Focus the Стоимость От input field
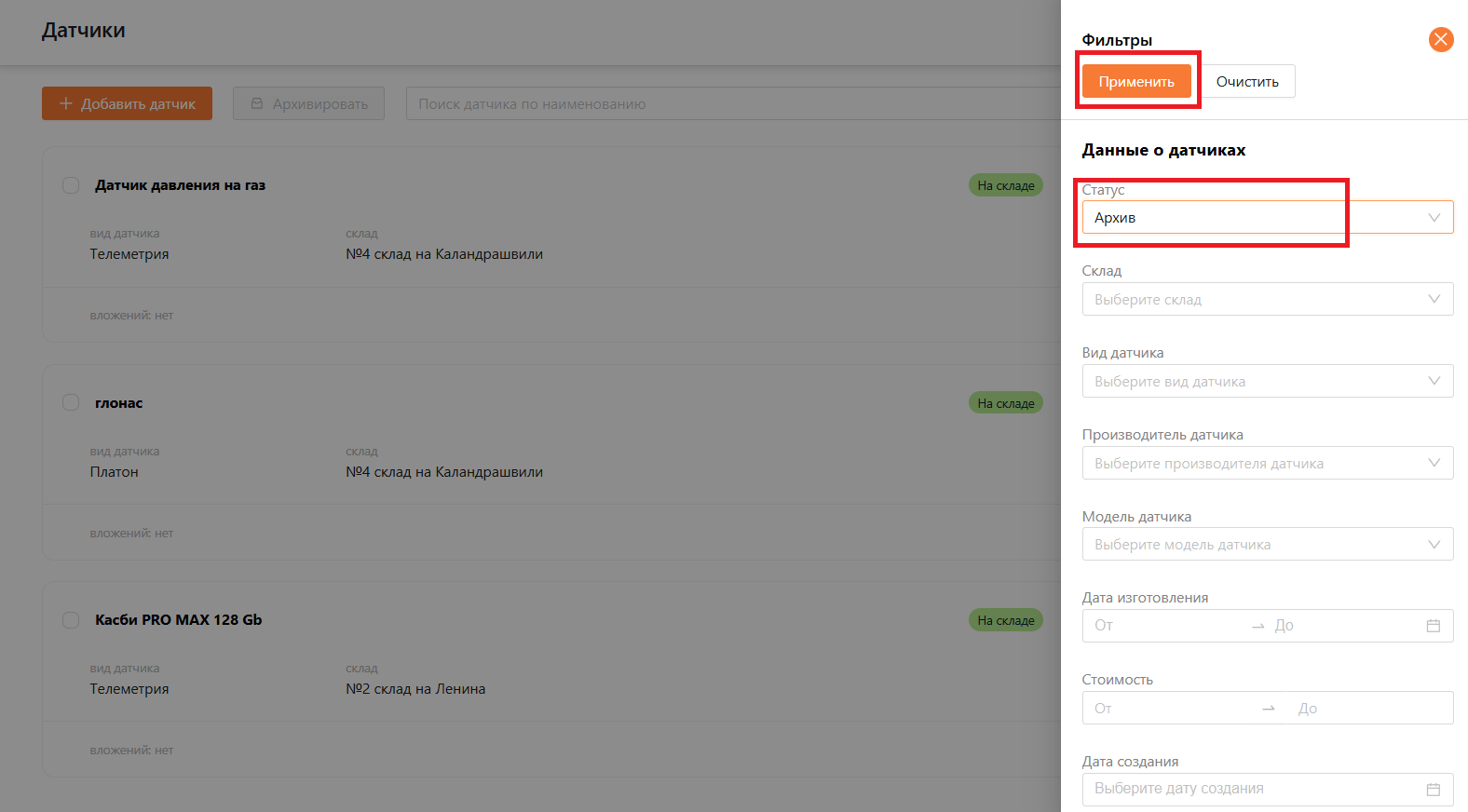The width and height of the screenshot is (1468, 812). click(1169, 708)
